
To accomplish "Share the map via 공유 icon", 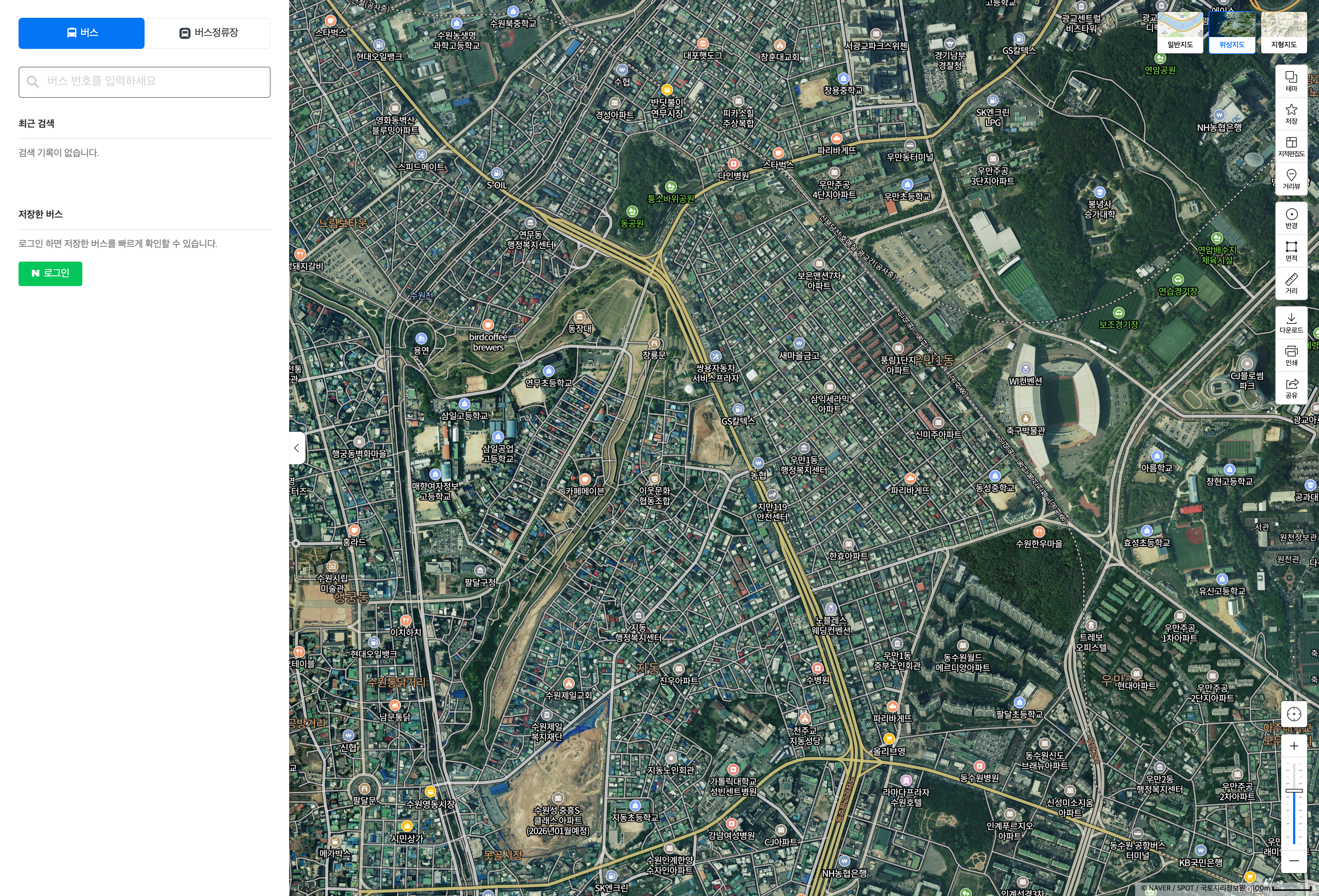I will (x=1291, y=388).
